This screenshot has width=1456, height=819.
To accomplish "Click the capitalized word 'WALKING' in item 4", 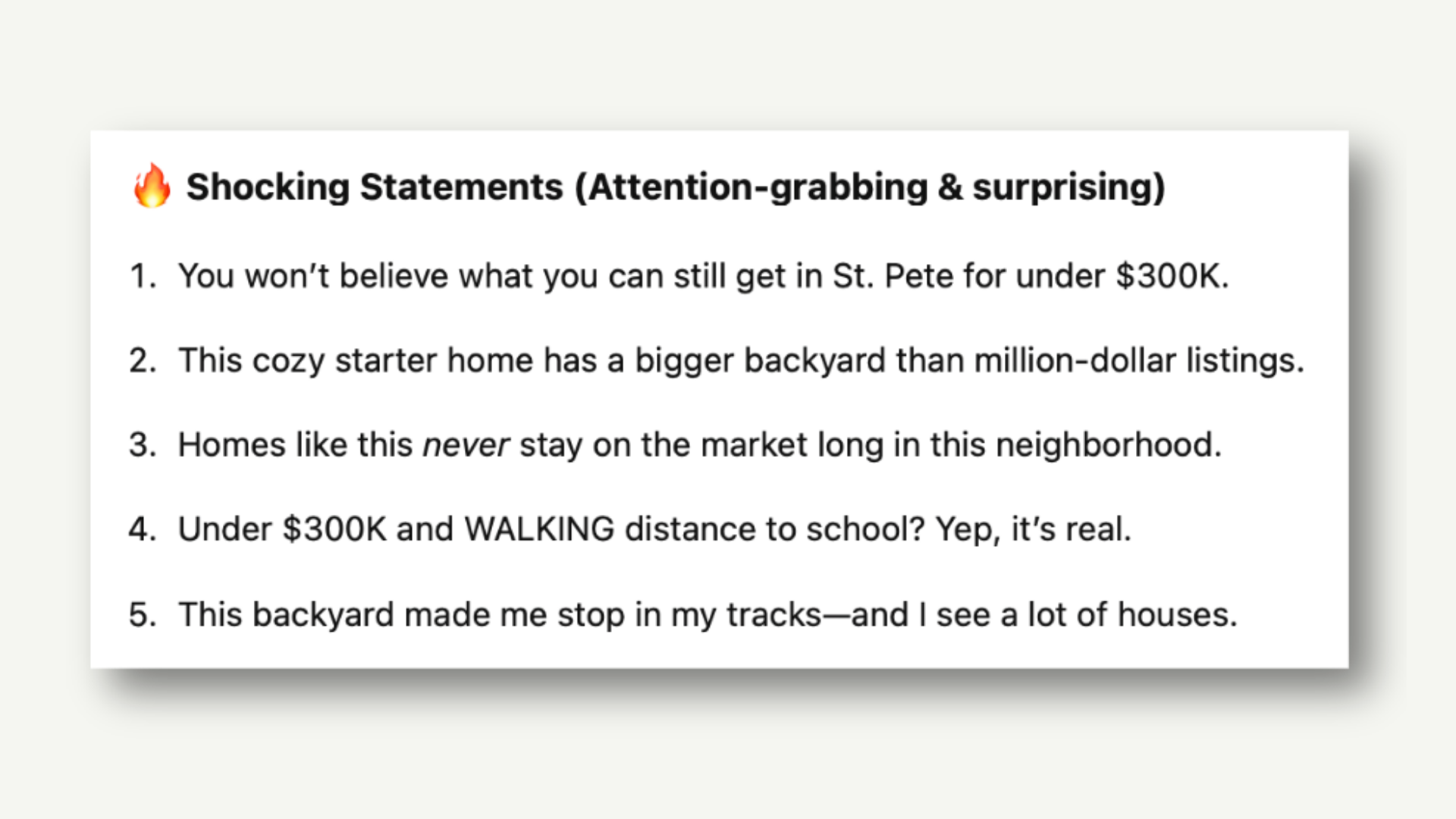I will point(539,529).
